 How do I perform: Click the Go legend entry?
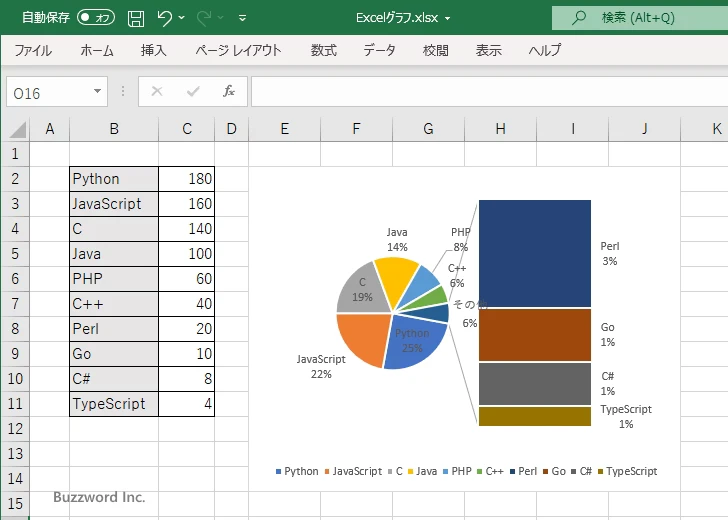point(554,471)
